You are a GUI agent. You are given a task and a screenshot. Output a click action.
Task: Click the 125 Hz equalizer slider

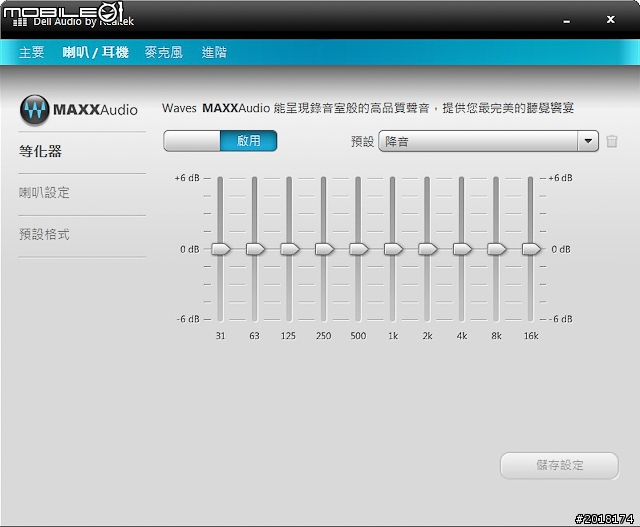pyautogui.click(x=290, y=249)
